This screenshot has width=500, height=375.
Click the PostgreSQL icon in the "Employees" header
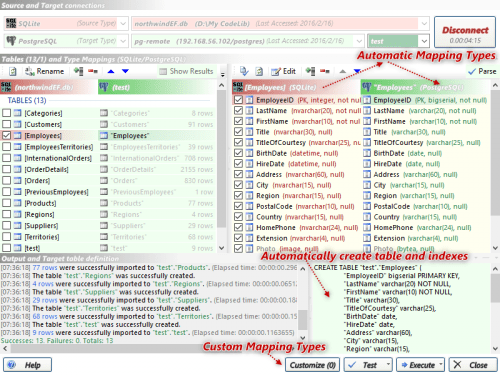[367, 87]
